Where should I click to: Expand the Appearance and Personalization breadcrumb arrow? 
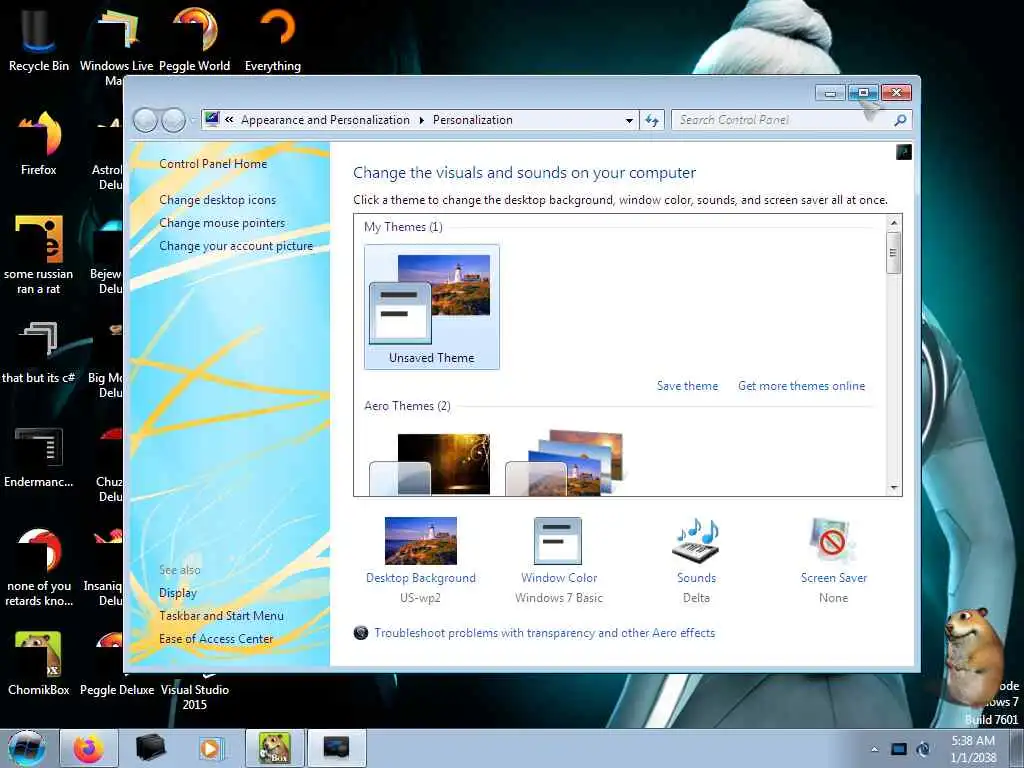421,120
